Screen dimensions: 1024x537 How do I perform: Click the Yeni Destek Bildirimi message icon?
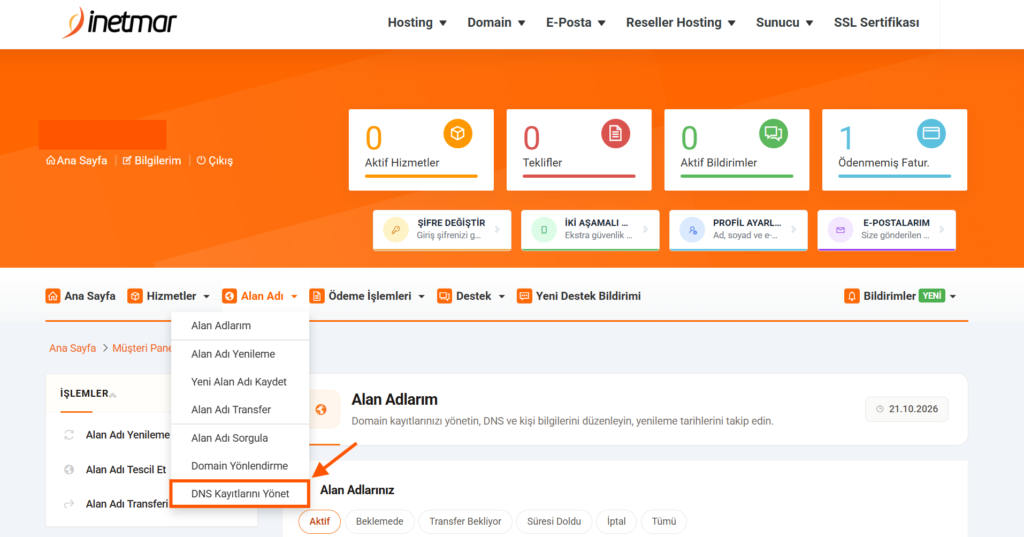524,296
